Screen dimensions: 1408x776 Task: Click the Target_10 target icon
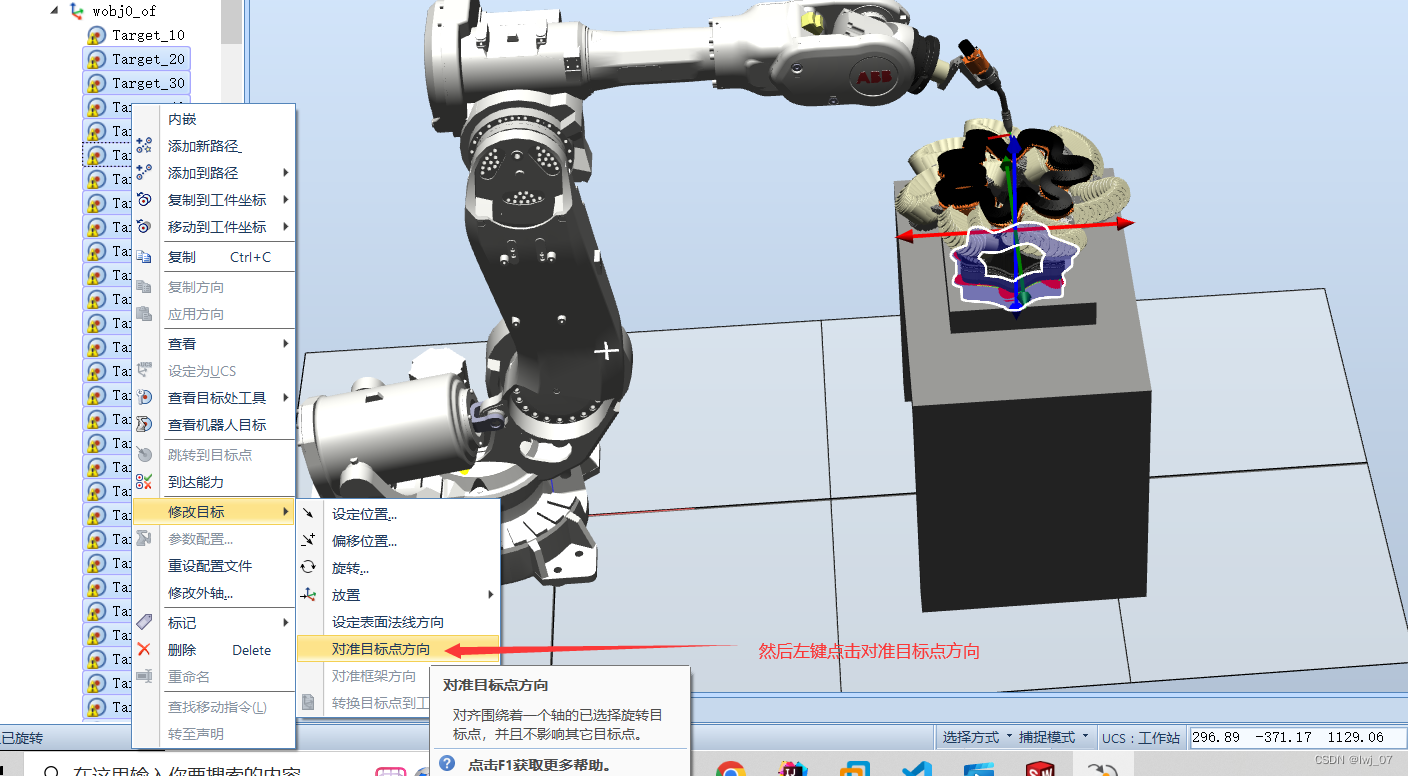pos(96,35)
